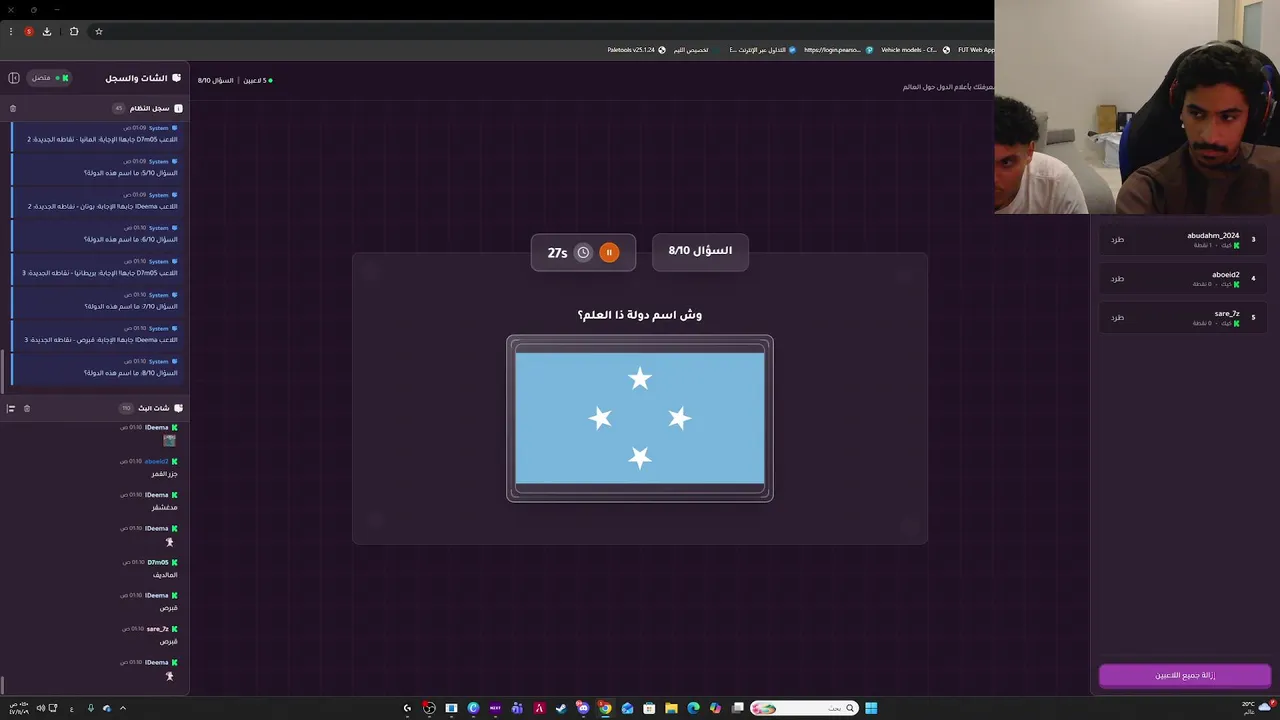Open Microsoft Edge from taskbar
This screenshot has width=1280, height=720.
(x=693, y=708)
